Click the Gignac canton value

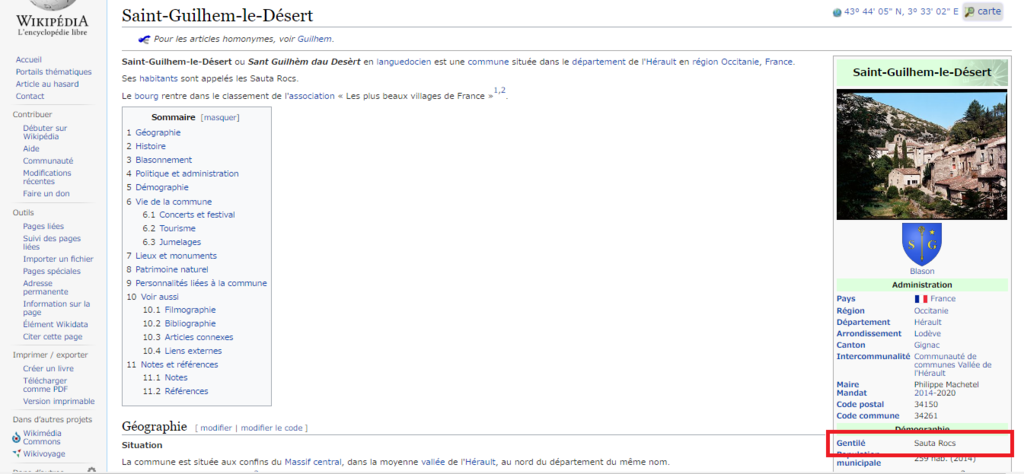click(927, 345)
